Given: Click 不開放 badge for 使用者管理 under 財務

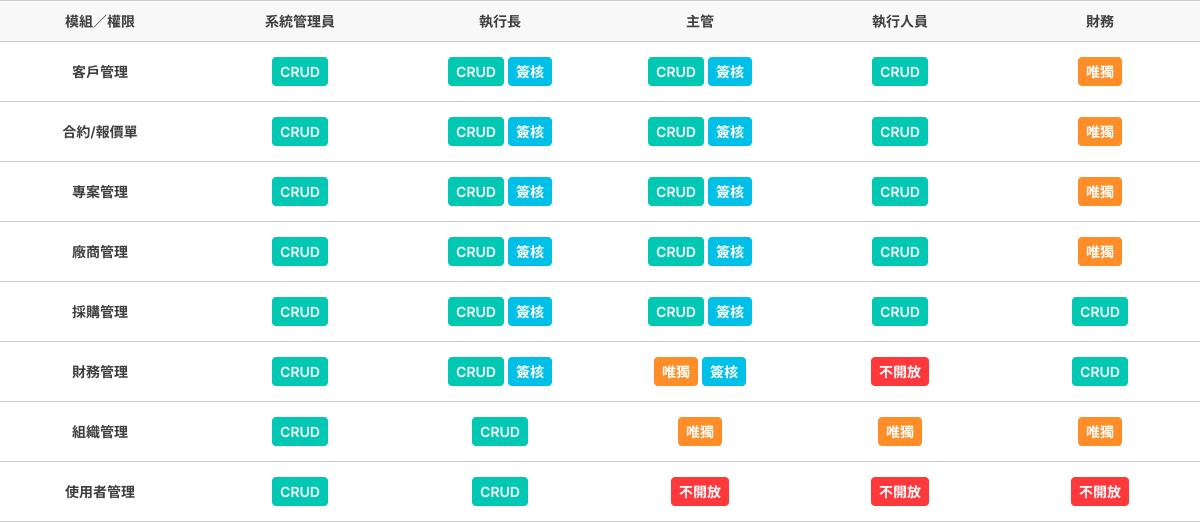Looking at the screenshot, I should pos(1100,492).
